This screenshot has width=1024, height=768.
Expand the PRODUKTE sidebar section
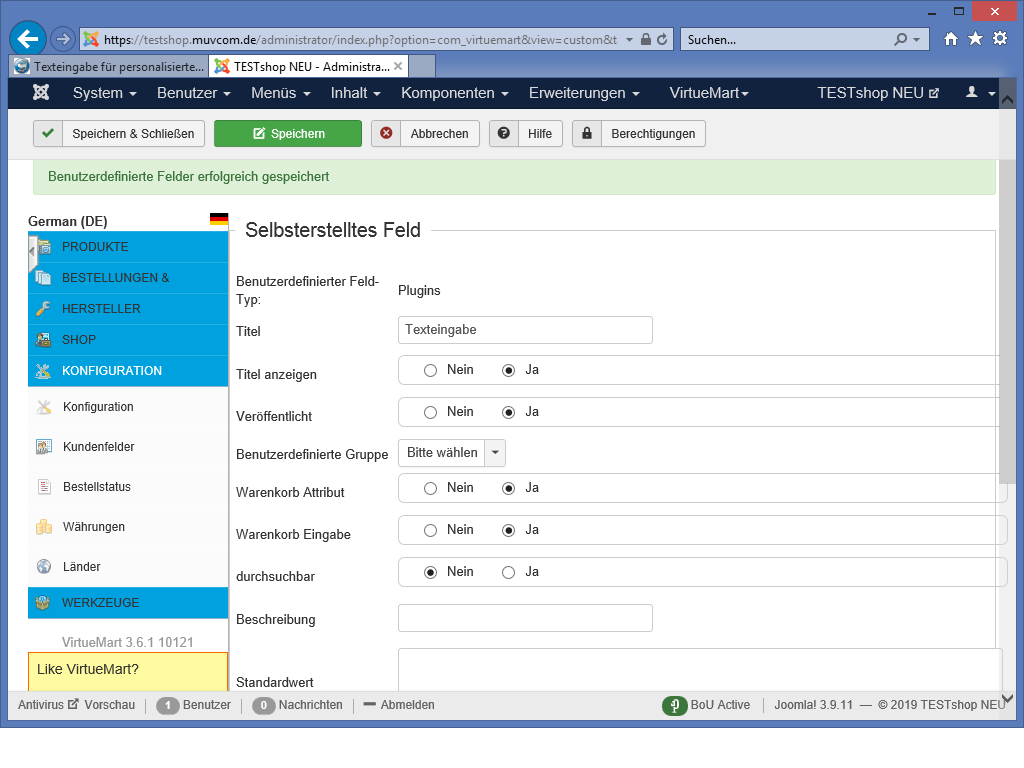[x=95, y=247]
